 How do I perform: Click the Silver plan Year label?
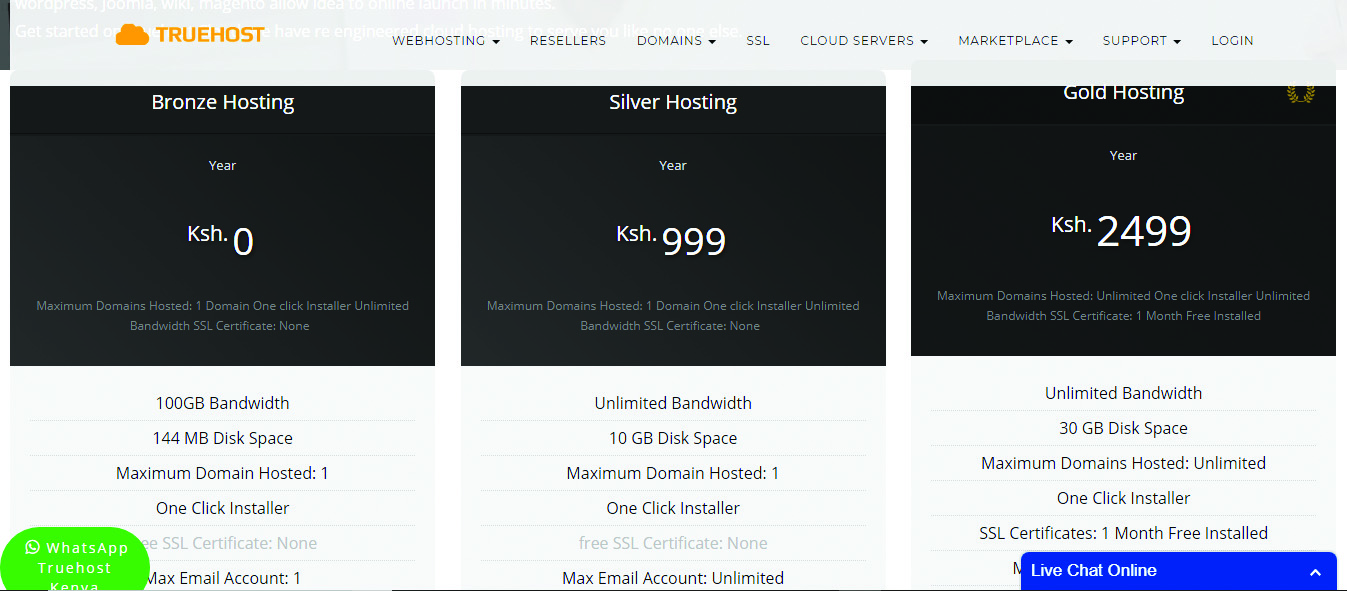673,165
